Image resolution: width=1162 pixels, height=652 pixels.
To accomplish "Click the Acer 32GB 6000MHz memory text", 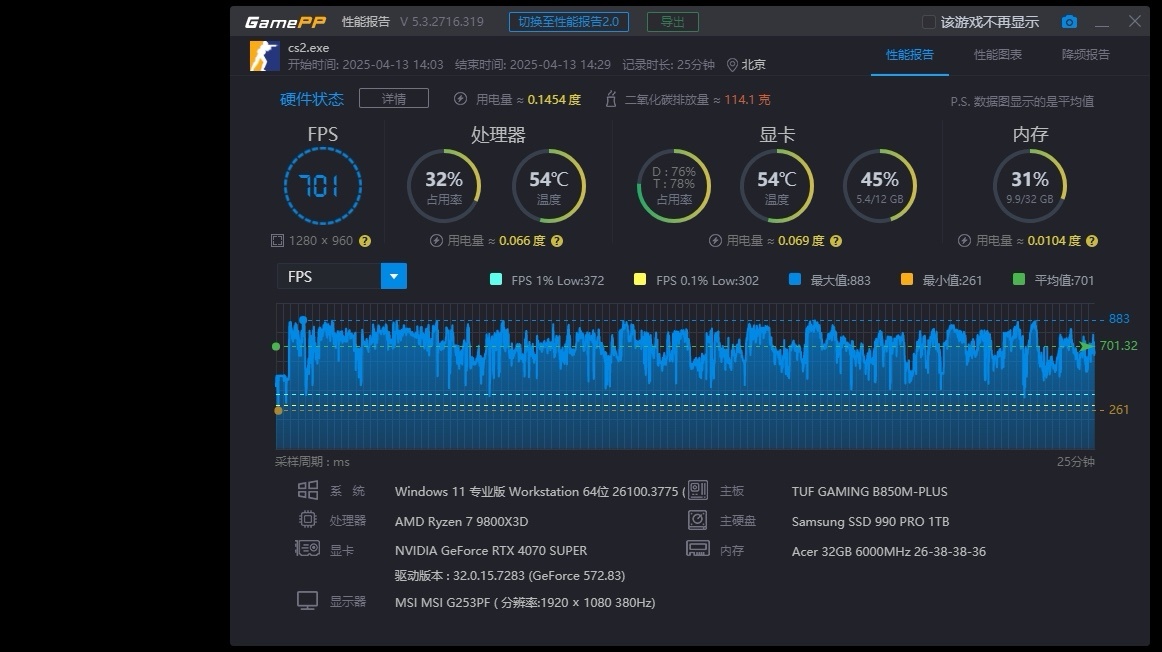I will click(889, 551).
